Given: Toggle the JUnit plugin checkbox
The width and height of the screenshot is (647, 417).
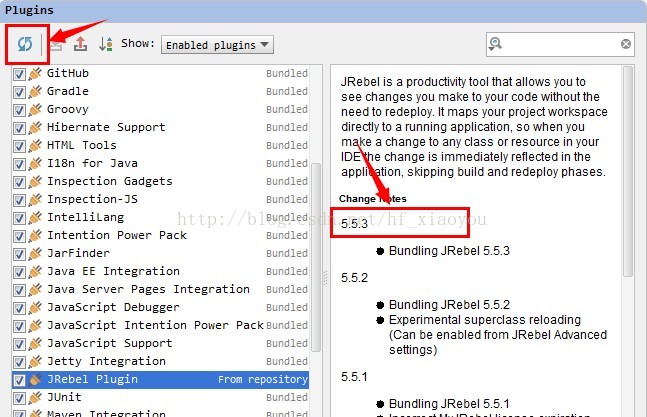Looking at the screenshot, I should tap(19, 398).
